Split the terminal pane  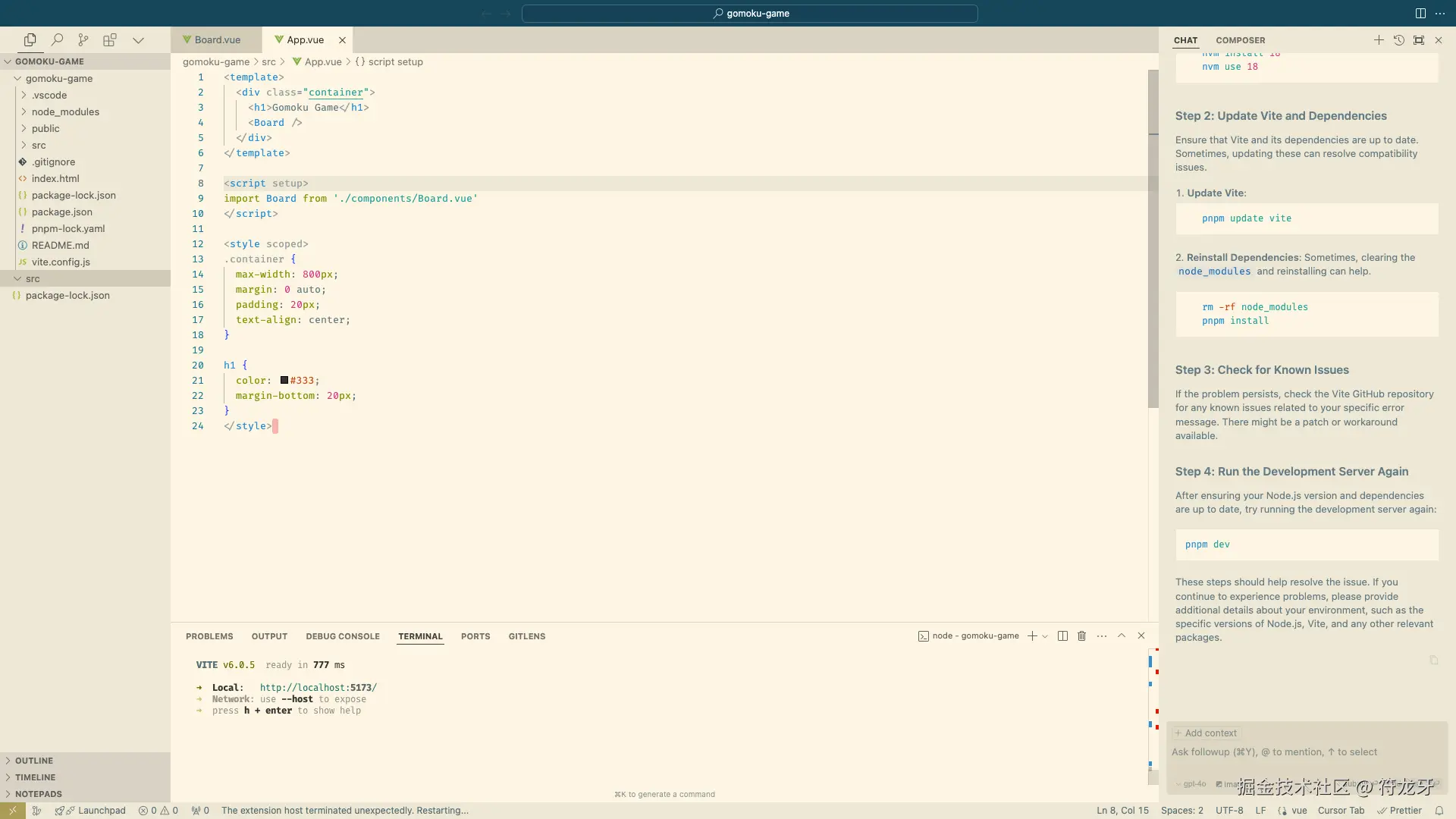pos(1062,636)
